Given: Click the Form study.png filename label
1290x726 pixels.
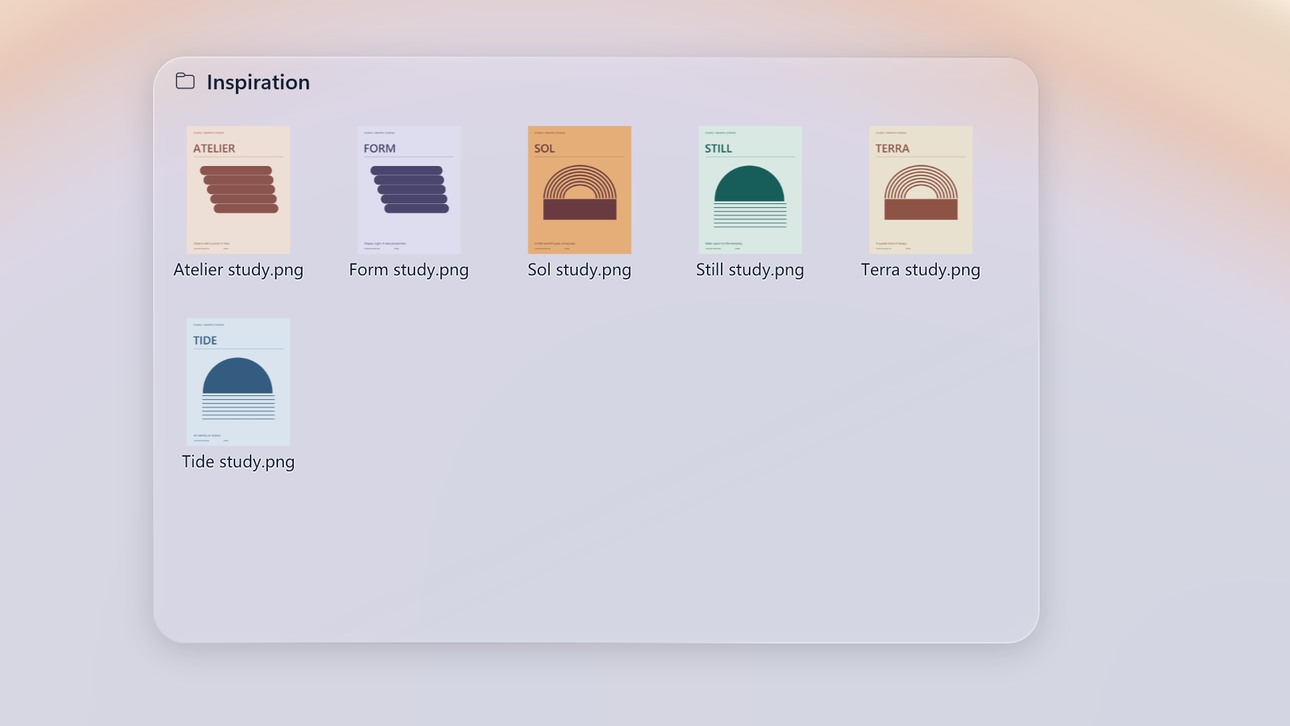Looking at the screenshot, I should pos(409,270).
